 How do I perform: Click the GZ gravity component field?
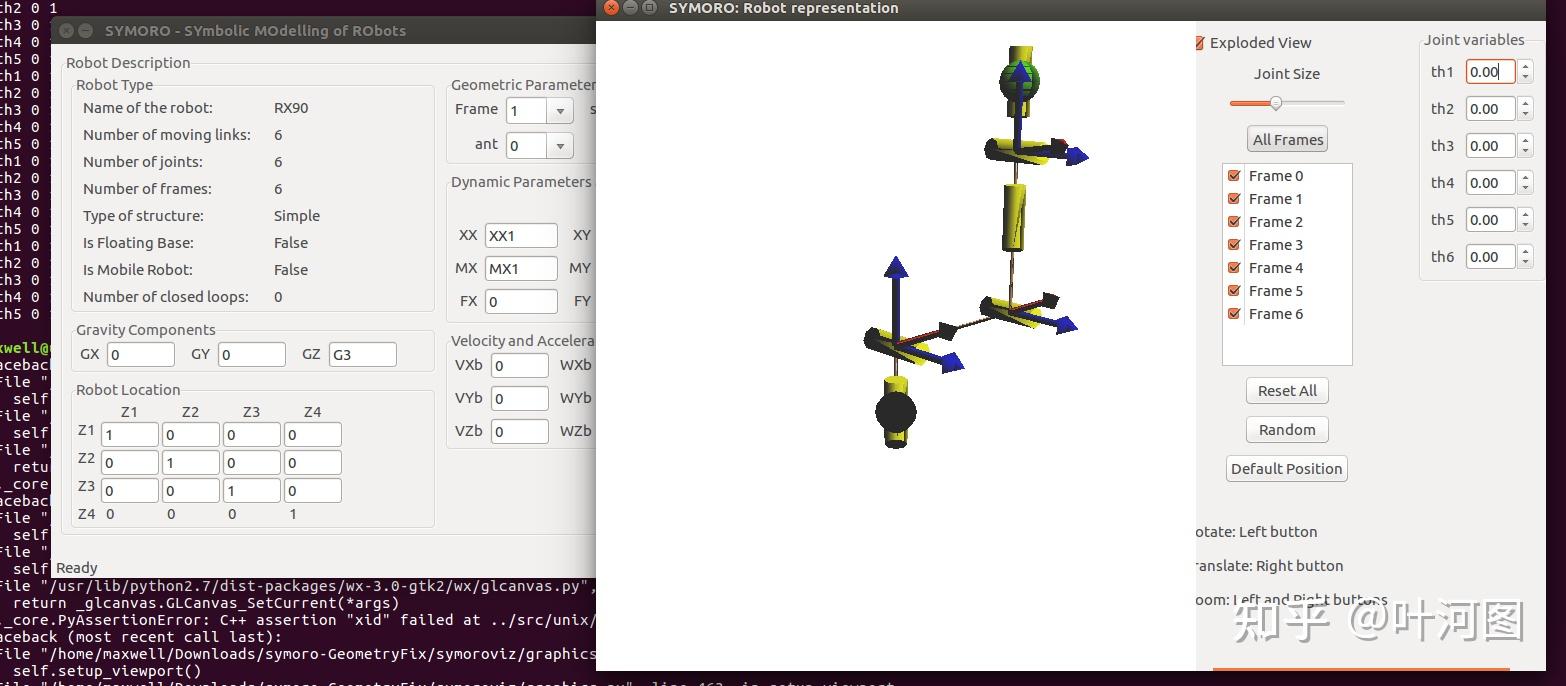pos(362,354)
